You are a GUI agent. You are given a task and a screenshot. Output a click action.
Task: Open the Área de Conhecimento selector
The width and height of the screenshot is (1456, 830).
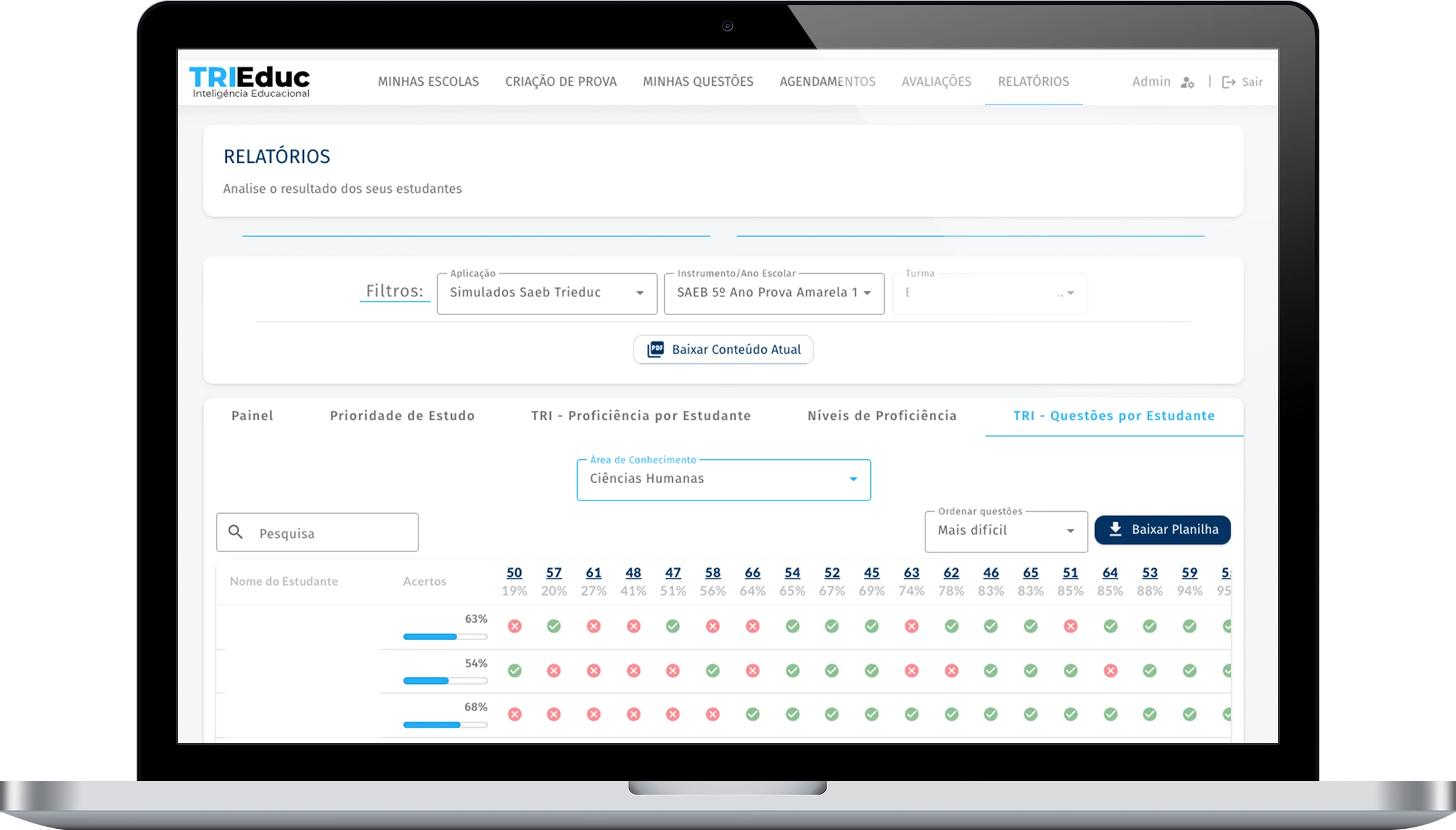point(723,479)
